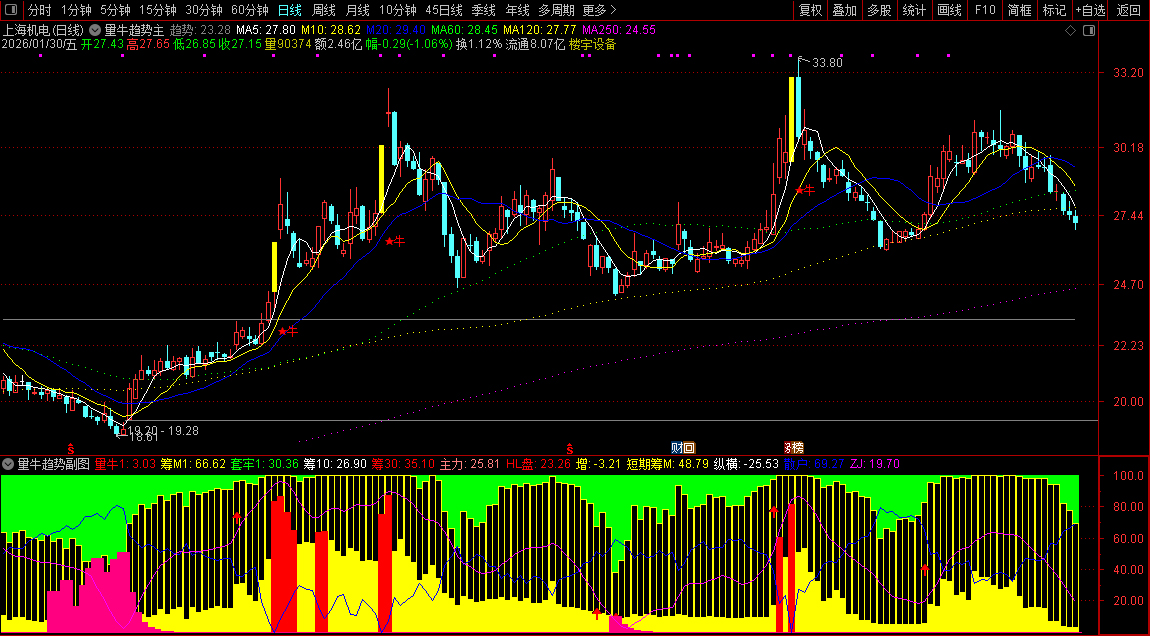Click the 返回 back button
The image size is (1150, 636).
click(1129, 10)
